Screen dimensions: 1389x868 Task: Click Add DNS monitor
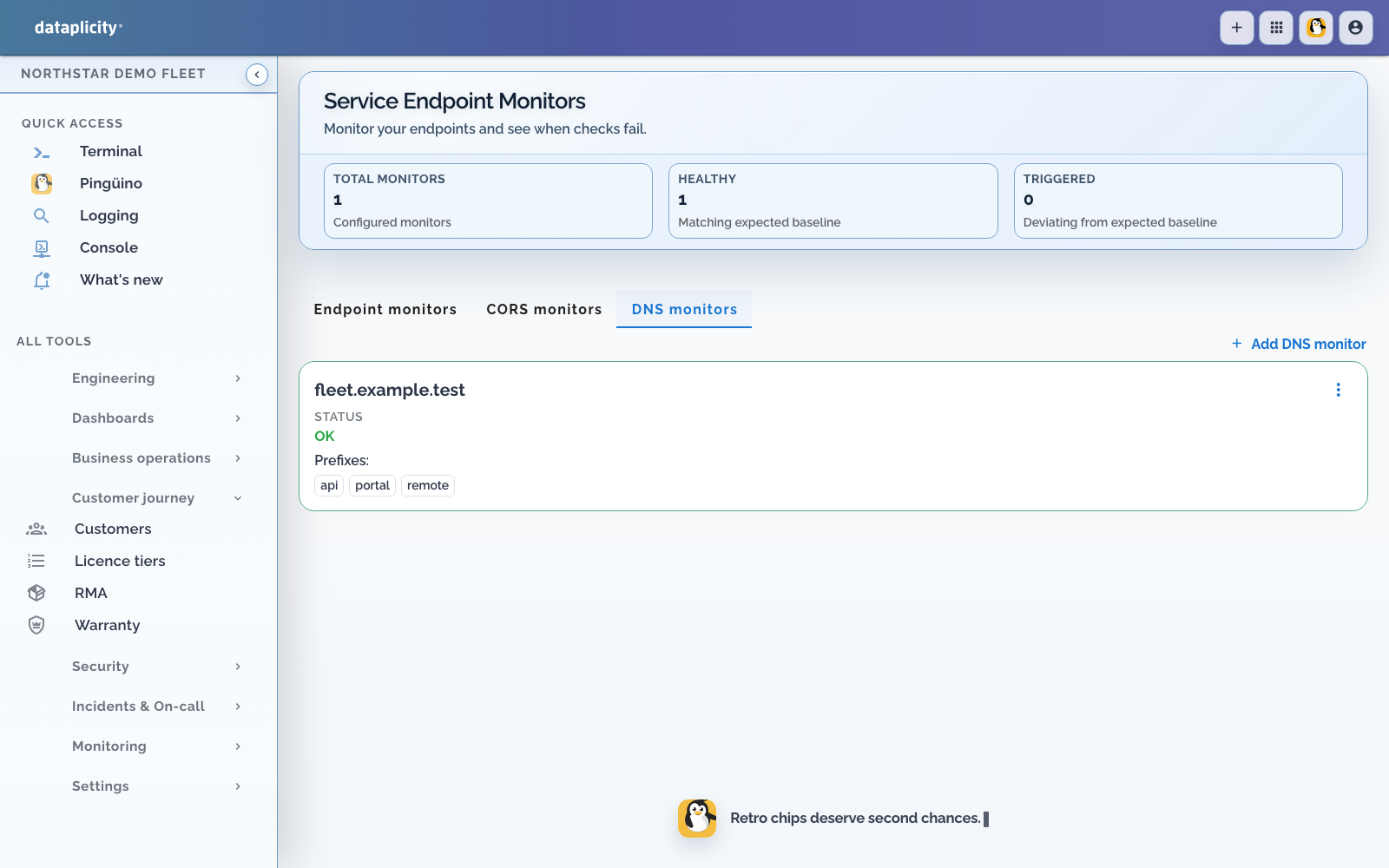click(x=1299, y=344)
